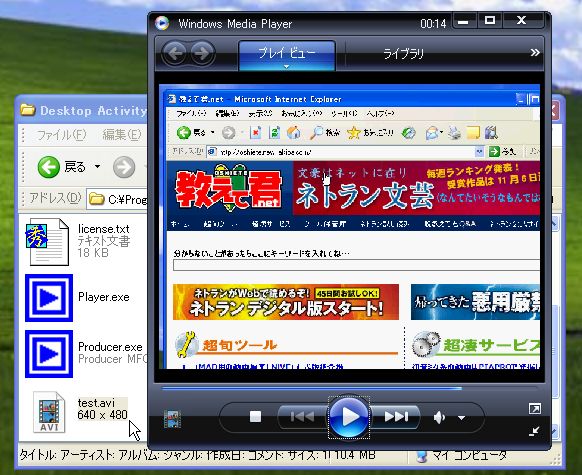The height and width of the screenshot is (475, 582).
Task: Open the volume dropdown arrow
Action: click(x=461, y=418)
